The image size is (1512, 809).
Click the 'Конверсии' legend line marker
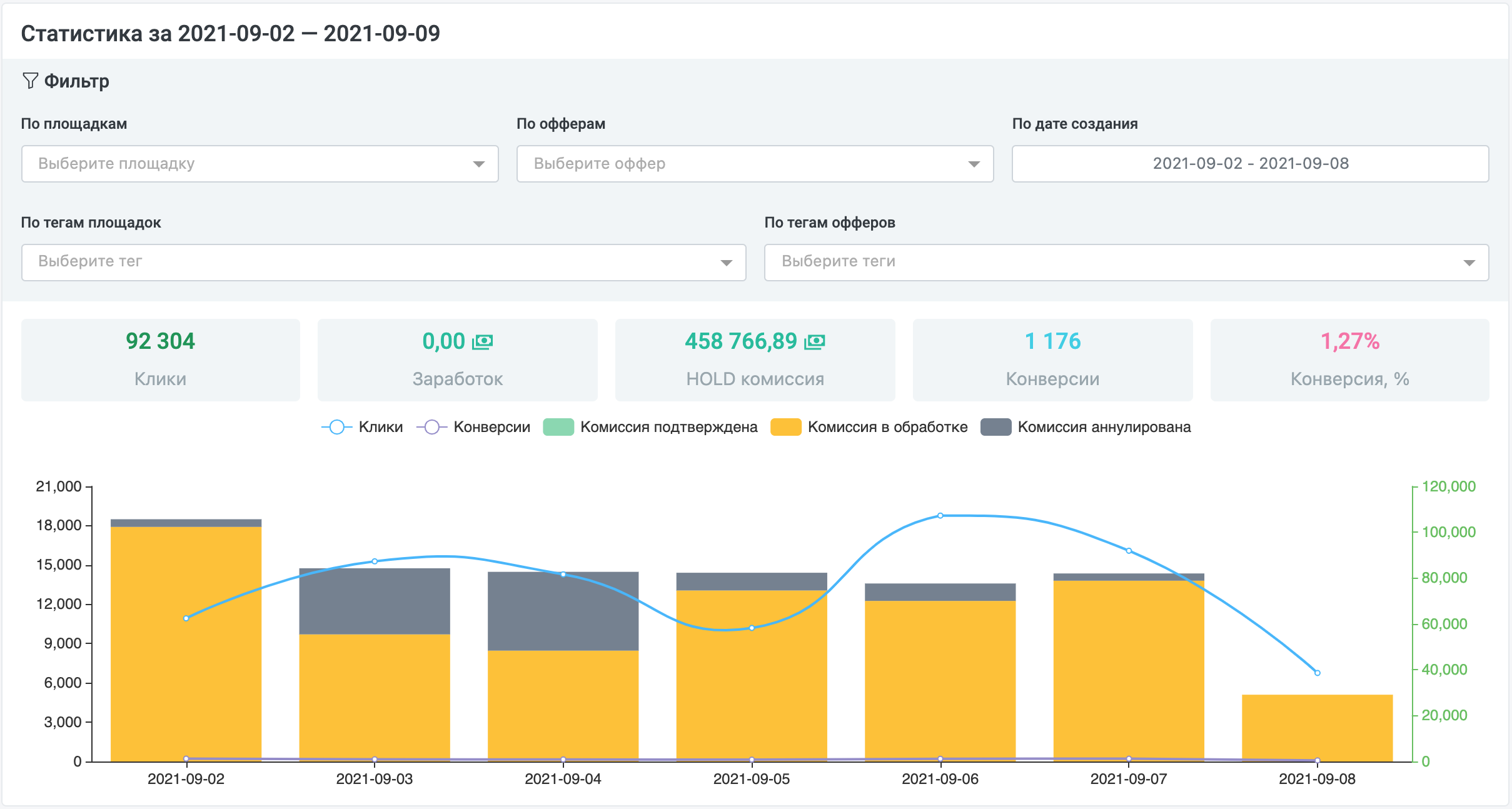pos(431,427)
